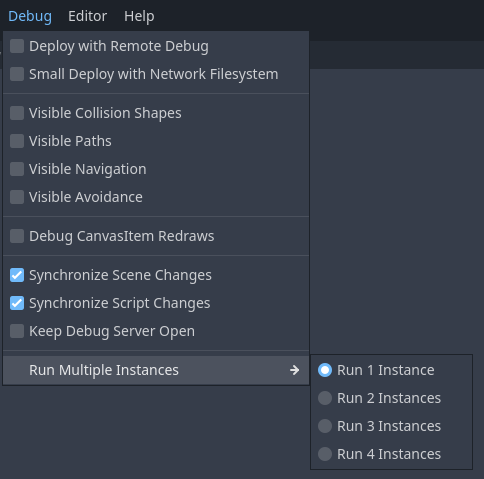This screenshot has width=484, height=479.
Task: Enable Deploy with Remote Debug checkbox
Action: click(156, 46)
